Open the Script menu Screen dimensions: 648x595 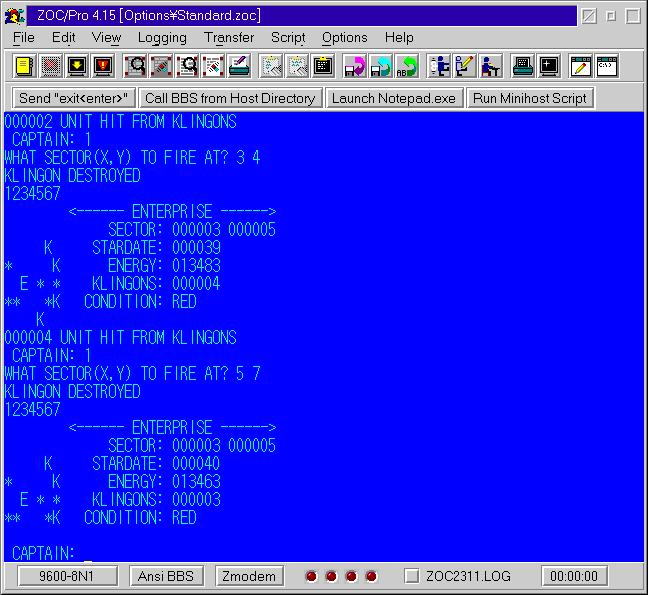click(x=288, y=38)
